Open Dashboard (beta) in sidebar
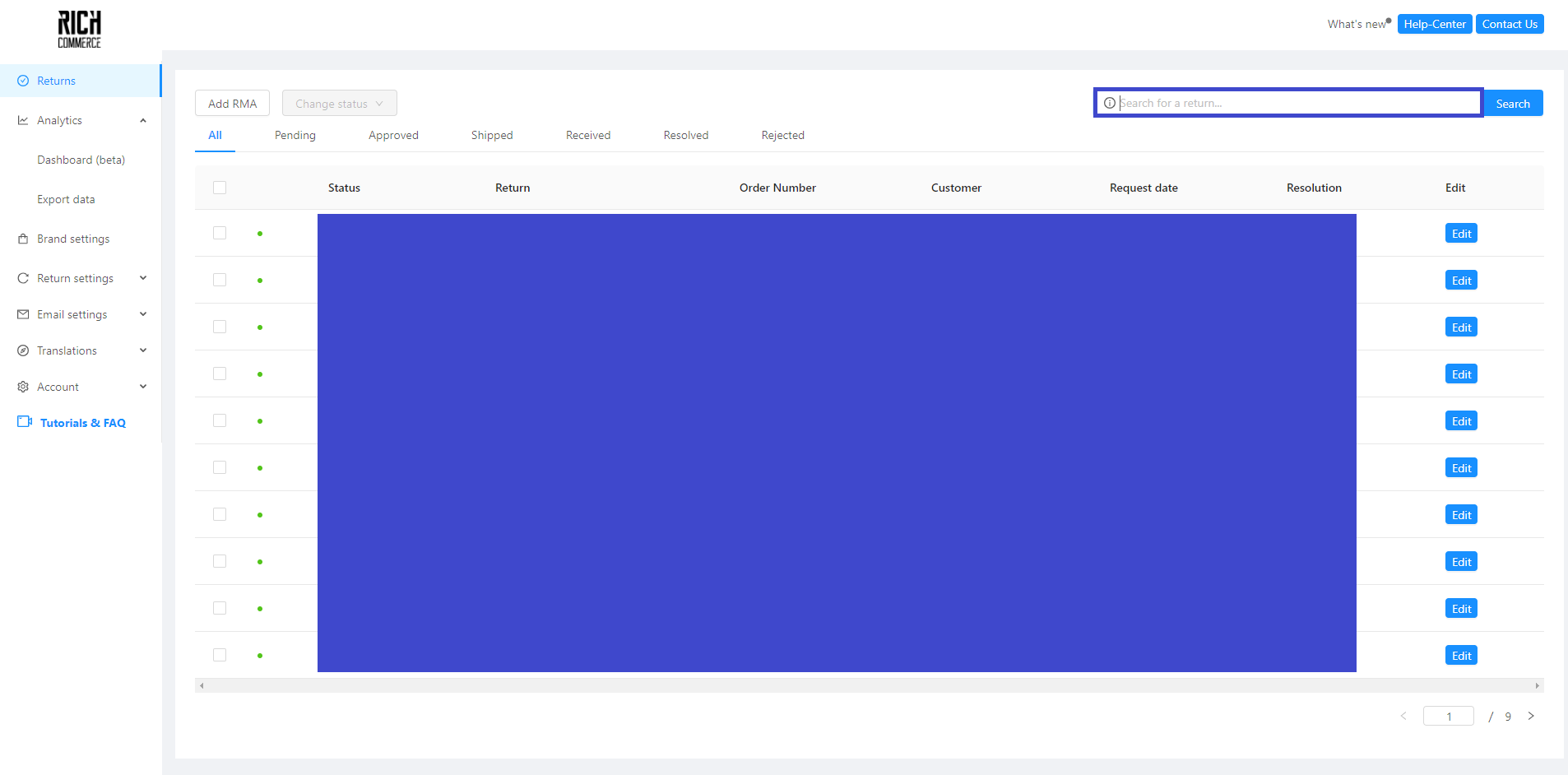This screenshot has height=775, width=1568. point(81,160)
